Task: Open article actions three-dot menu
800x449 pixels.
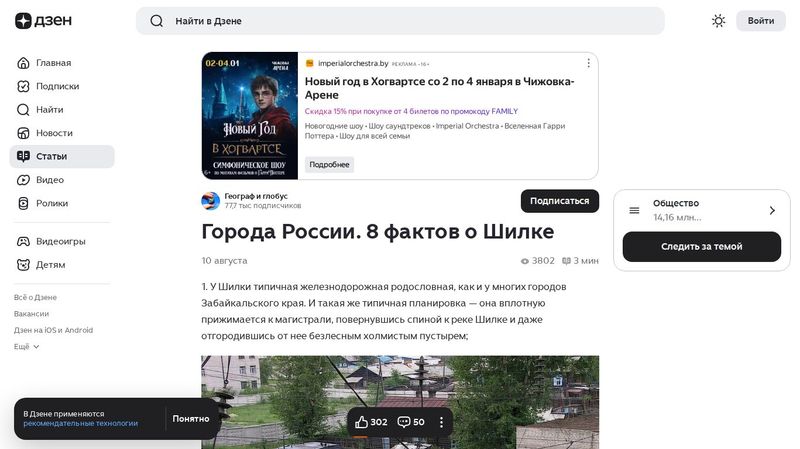Action: pos(441,422)
